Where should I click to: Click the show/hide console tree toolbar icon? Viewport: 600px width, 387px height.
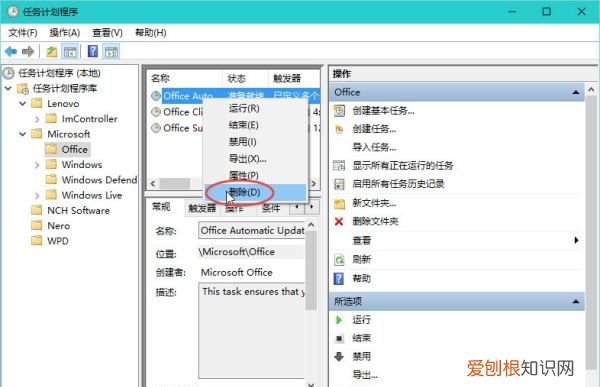click(x=70, y=52)
